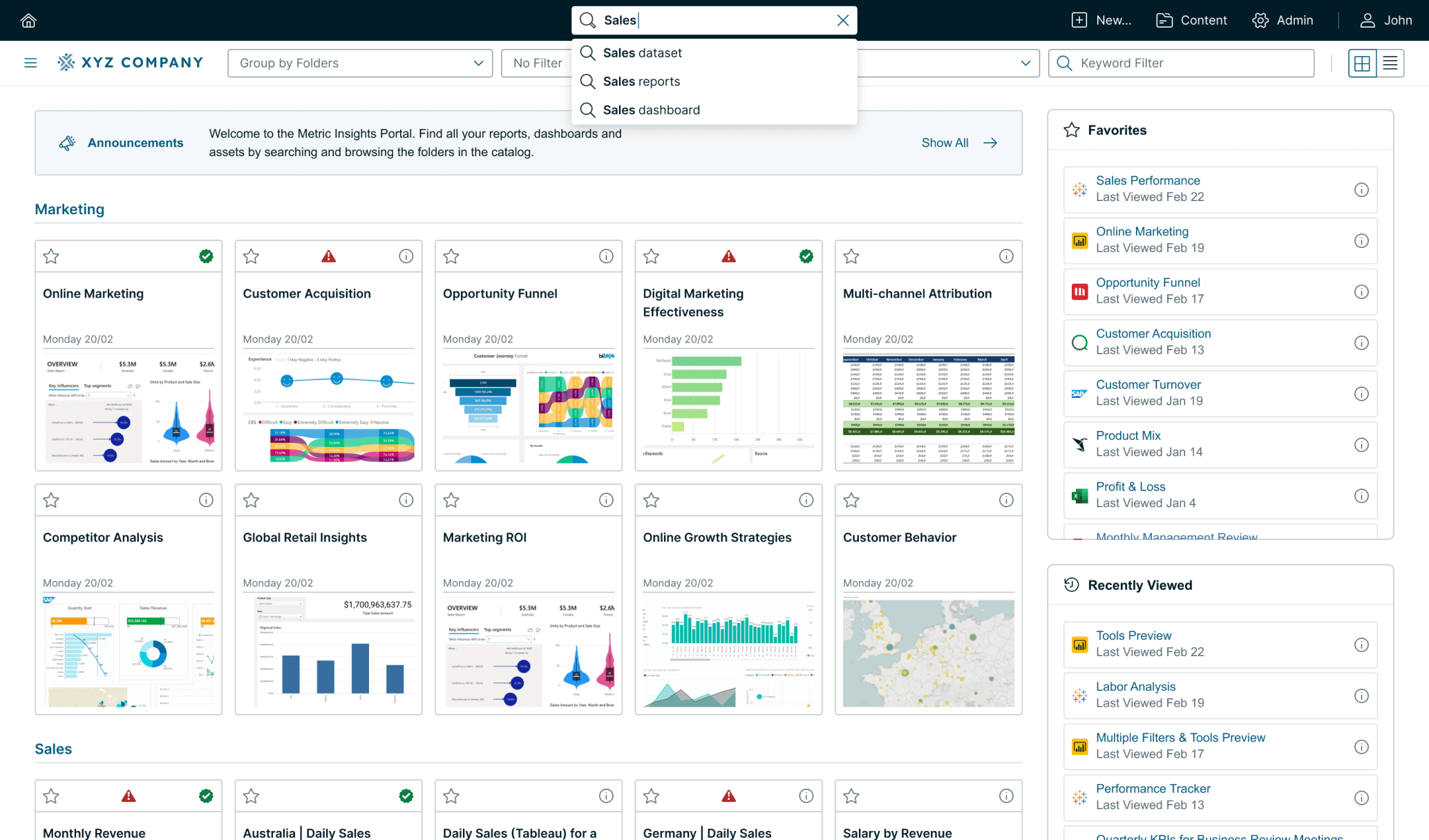Select the Sales dataset suggestion

tap(714, 53)
